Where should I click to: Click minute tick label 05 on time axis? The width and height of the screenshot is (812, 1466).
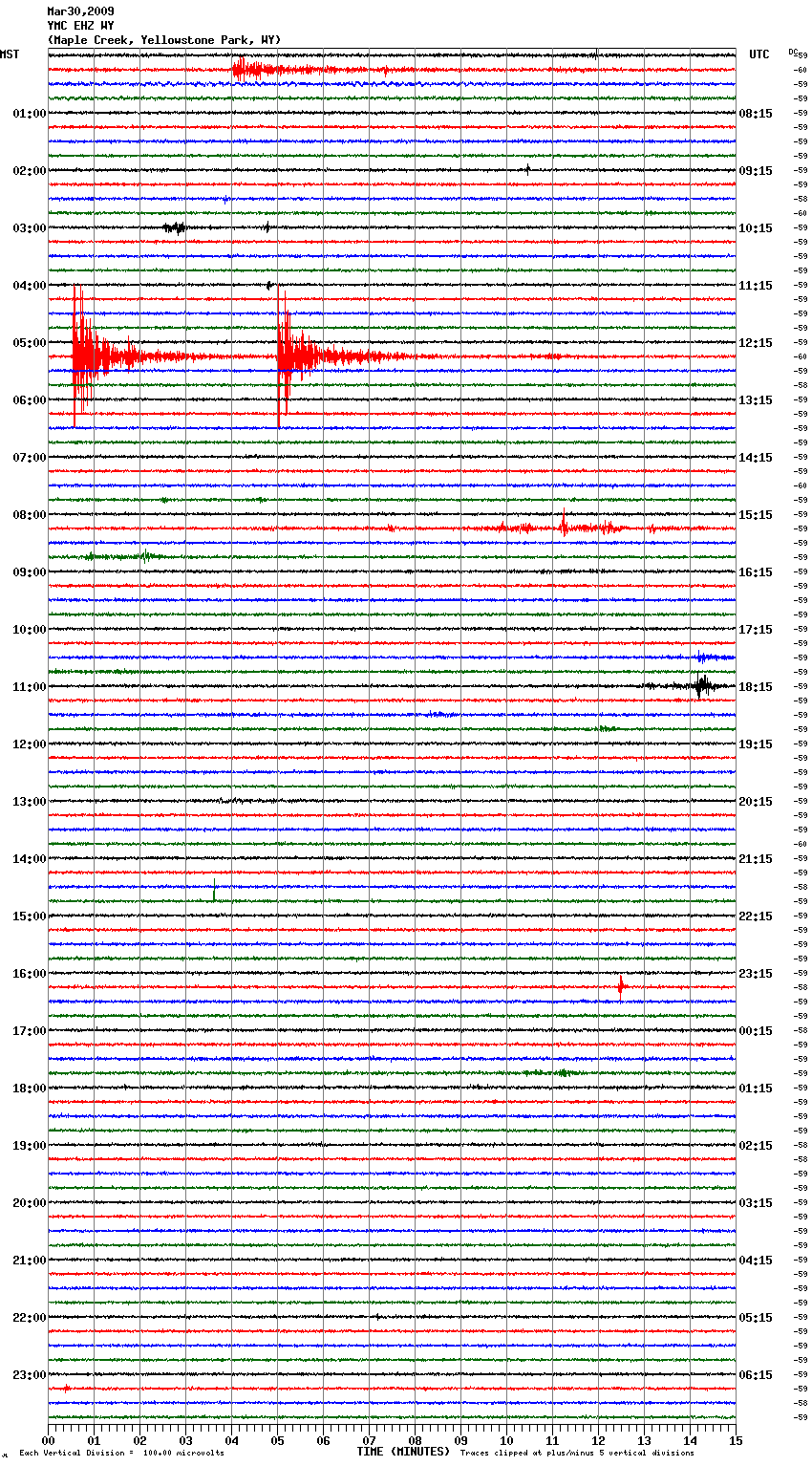point(277,1440)
